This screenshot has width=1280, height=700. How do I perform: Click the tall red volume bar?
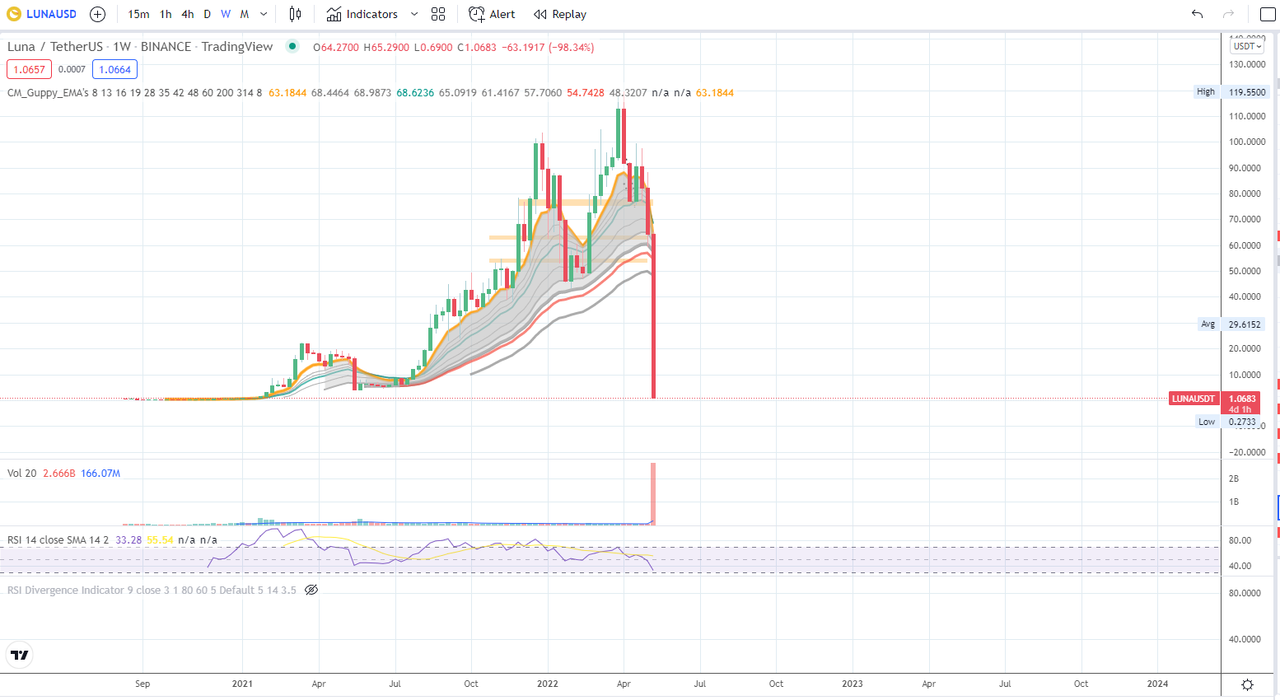coord(653,493)
